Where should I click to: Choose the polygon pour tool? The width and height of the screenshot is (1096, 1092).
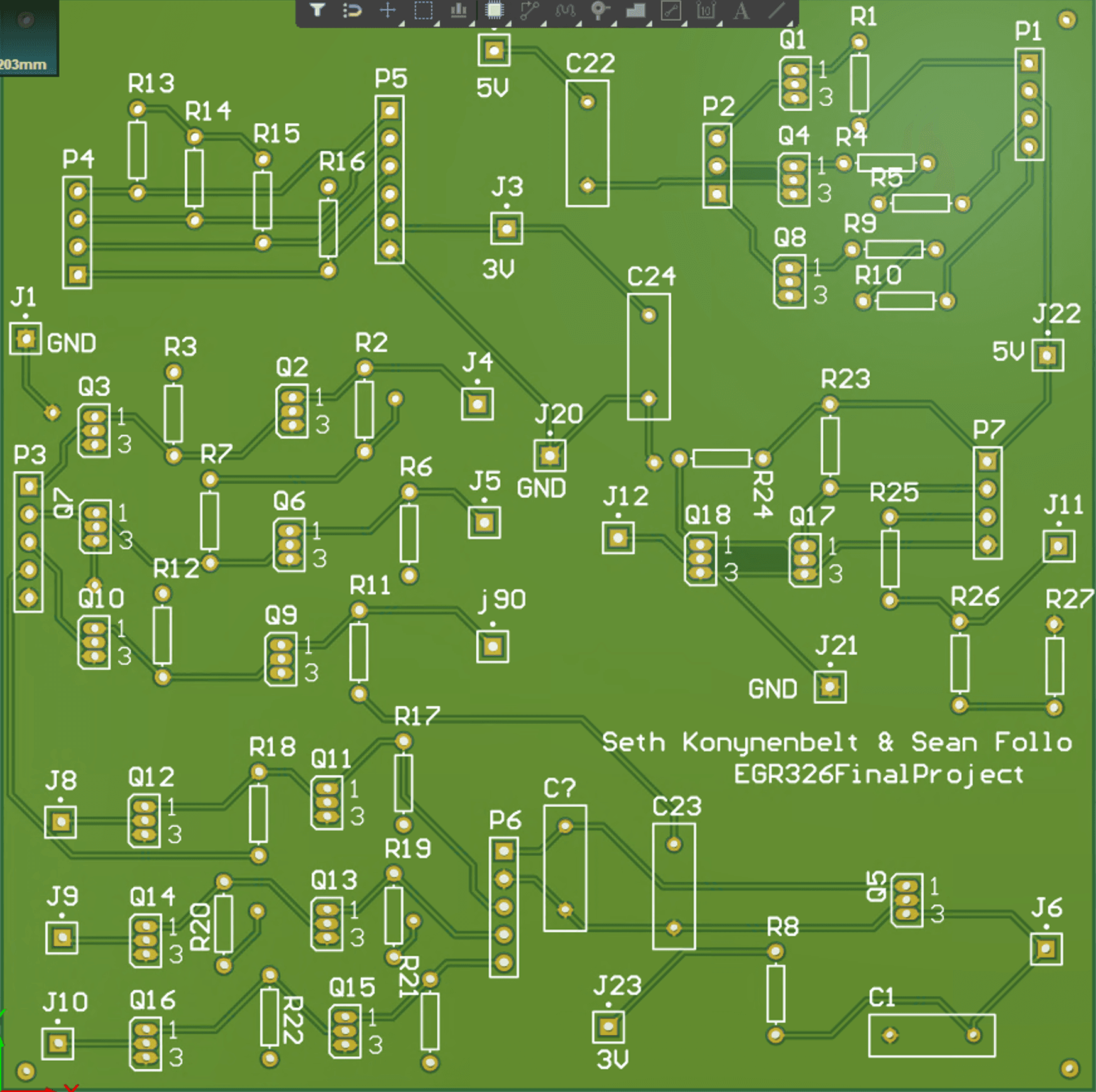click(635, 11)
